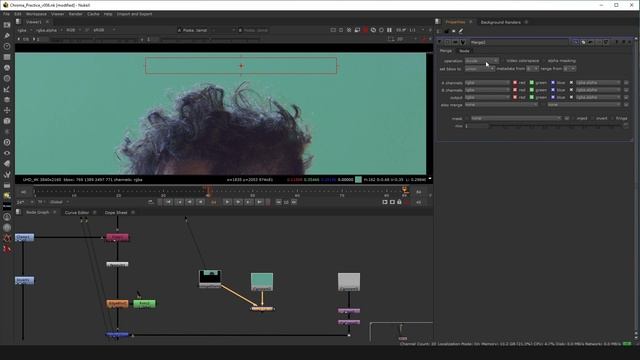
Task: Open the Merge nodes toolbar icon
Action: coord(7,100)
